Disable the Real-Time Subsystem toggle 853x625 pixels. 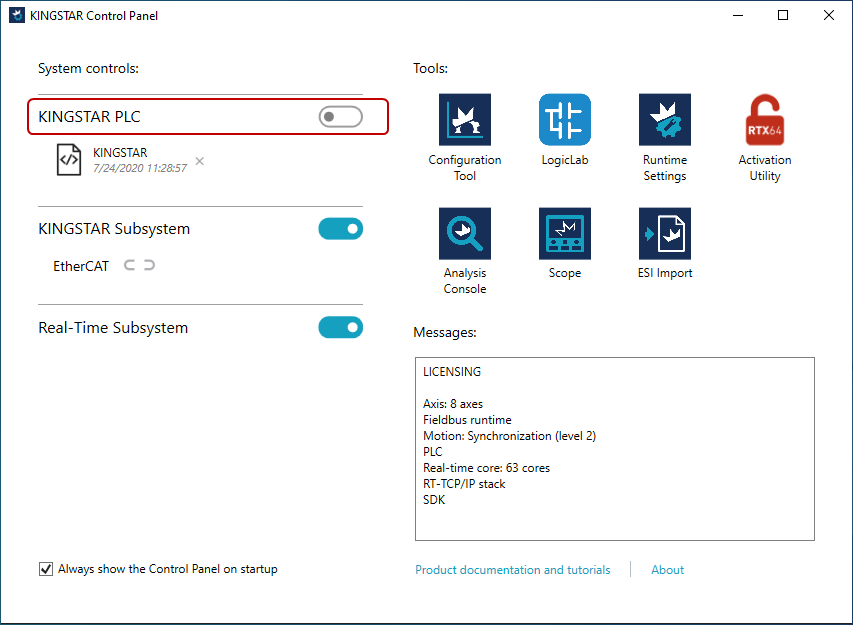click(x=340, y=328)
